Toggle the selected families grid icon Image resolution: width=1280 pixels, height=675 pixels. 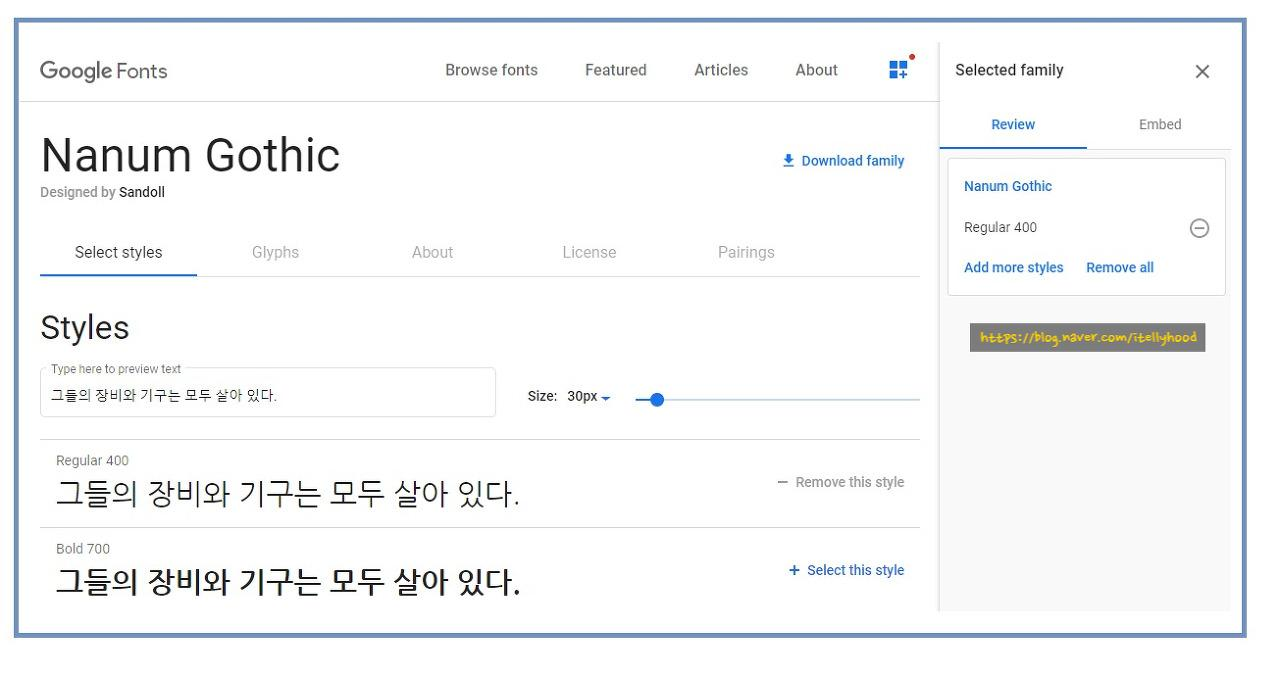pos(899,69)
